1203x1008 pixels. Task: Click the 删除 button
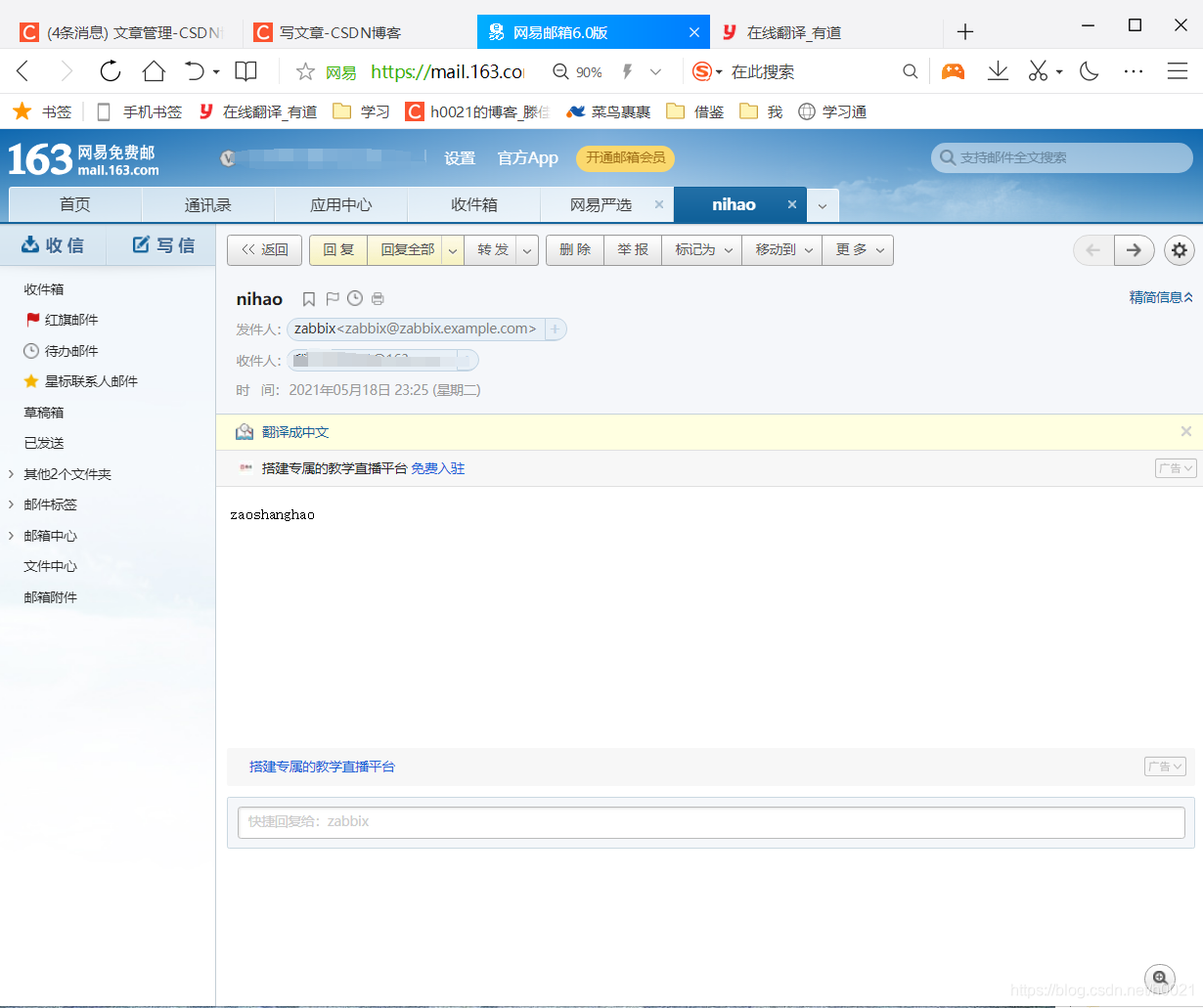coord(575,250)
